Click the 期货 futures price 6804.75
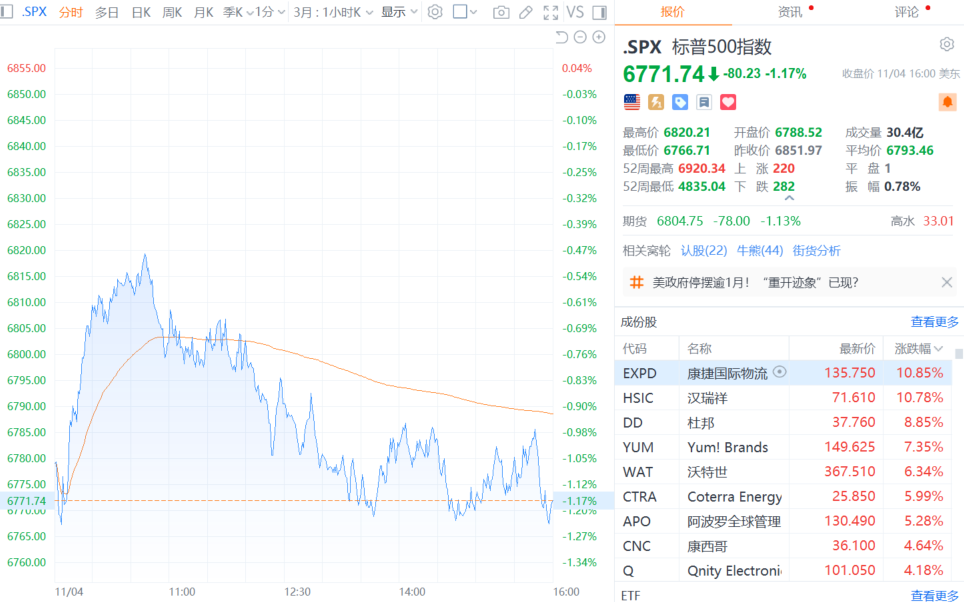This screenshot has height=602, width=964. tap(679, 221)
